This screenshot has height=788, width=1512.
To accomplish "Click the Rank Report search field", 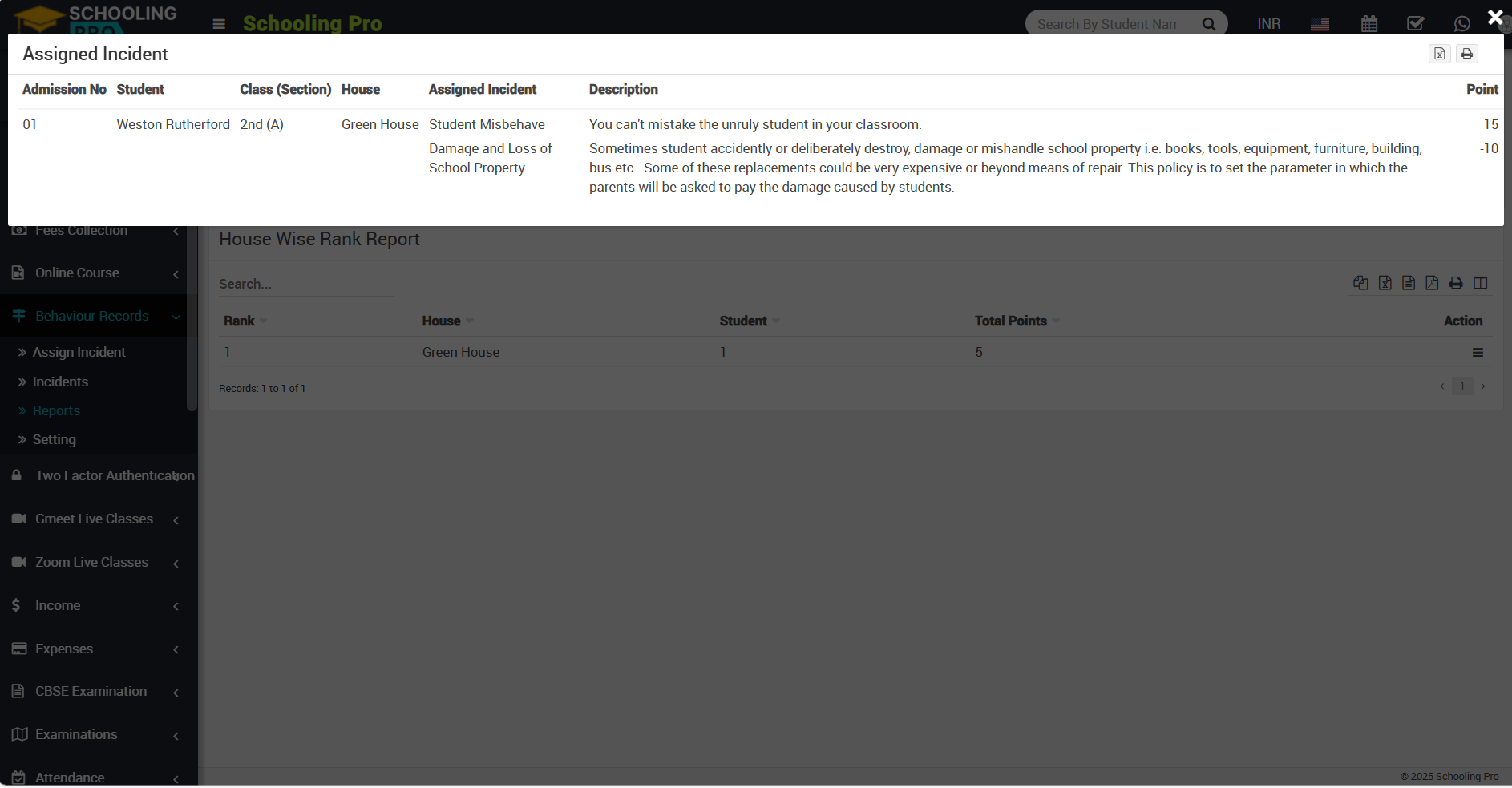I will (x=305, y=284).
